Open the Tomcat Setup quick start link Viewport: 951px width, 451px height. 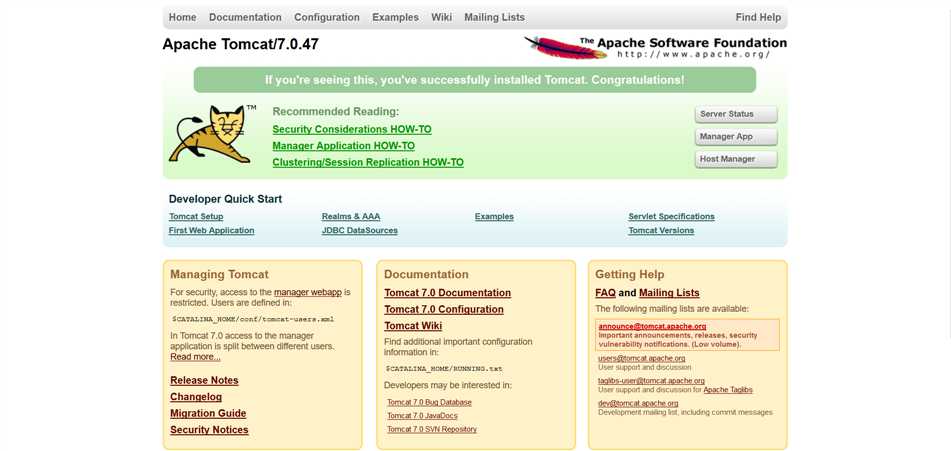pos(196,216)
